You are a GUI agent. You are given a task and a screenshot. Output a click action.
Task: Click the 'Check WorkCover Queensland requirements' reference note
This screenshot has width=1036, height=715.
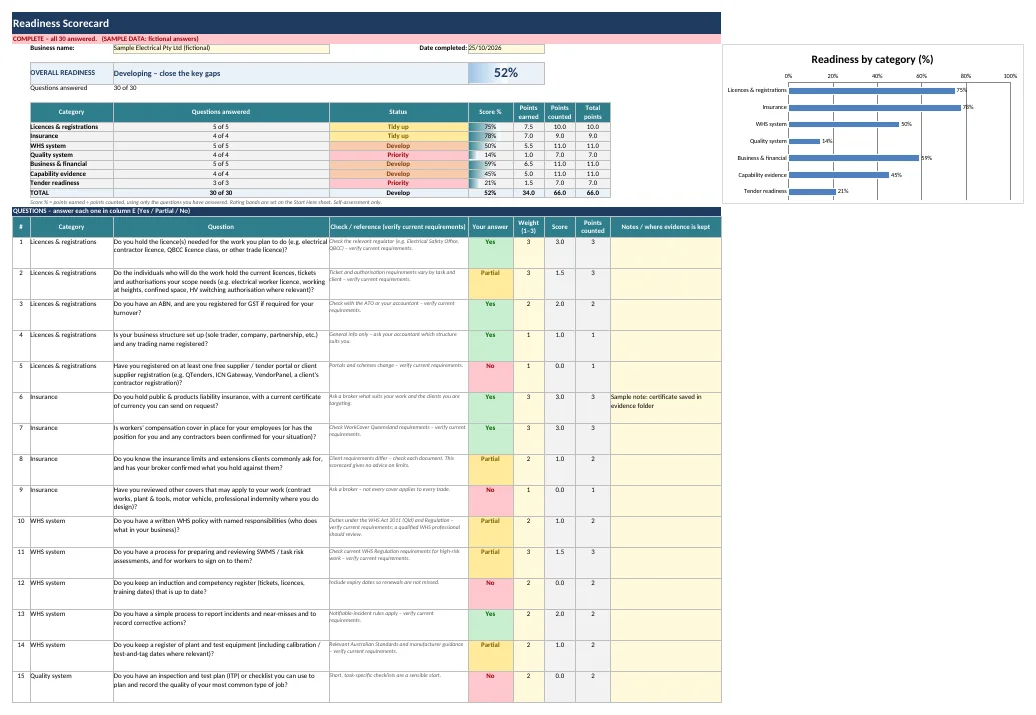tap(398, 431)
